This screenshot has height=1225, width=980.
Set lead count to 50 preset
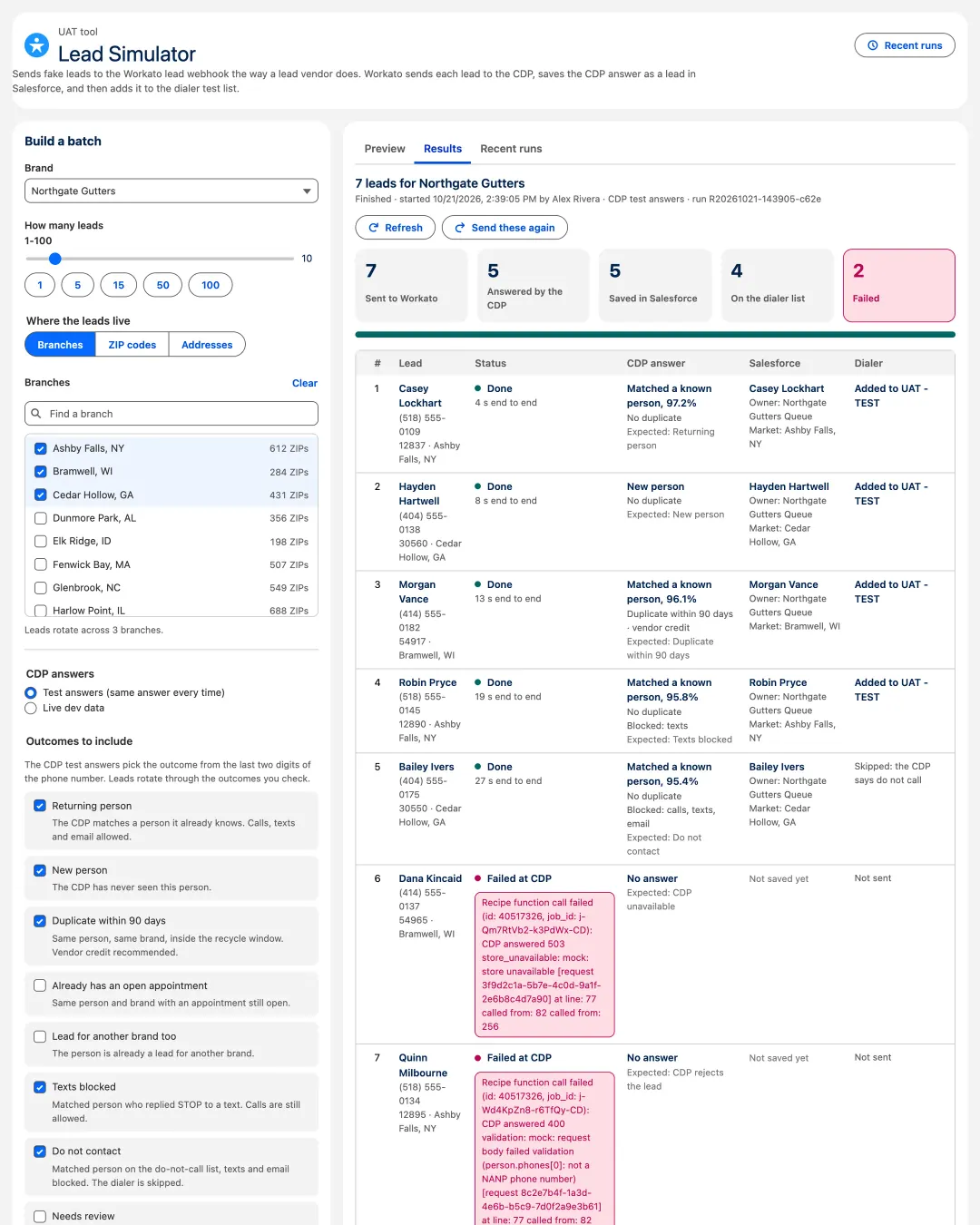pos(163,285)
